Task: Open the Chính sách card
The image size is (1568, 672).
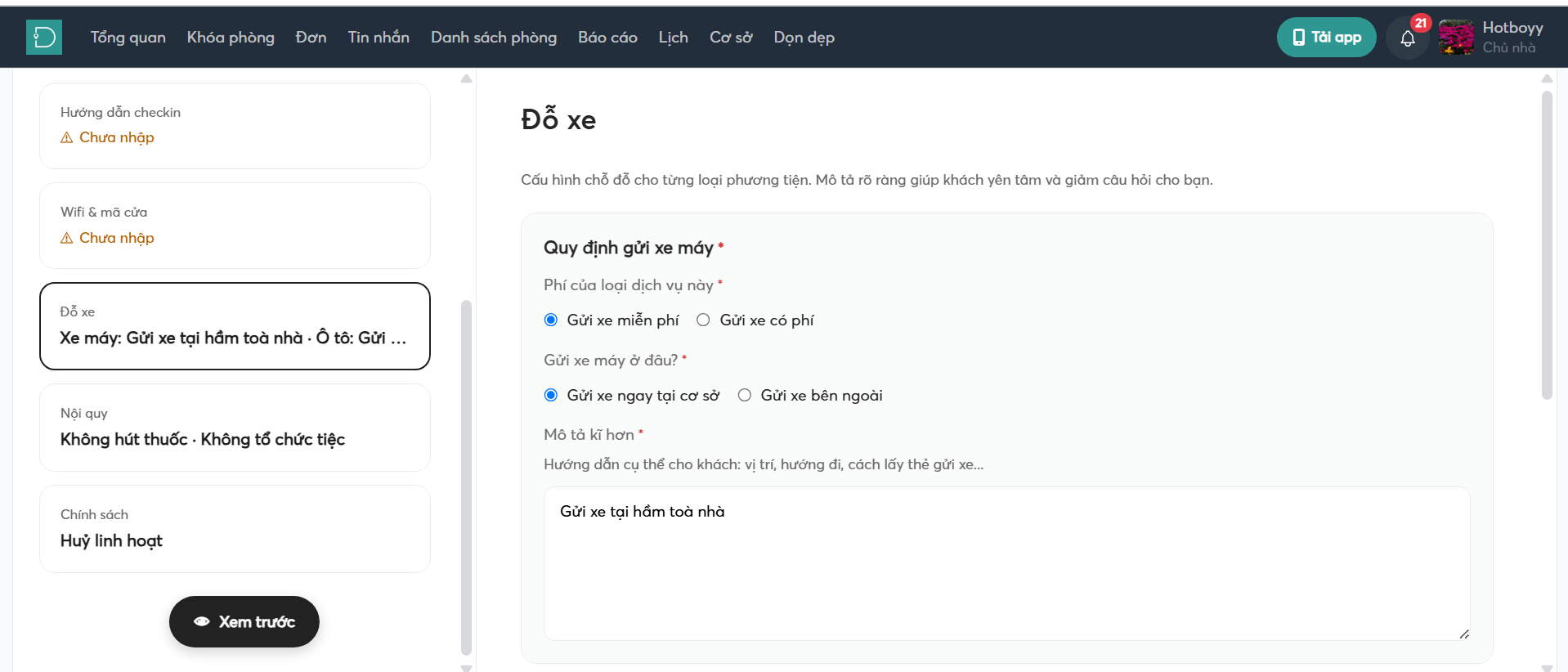Action: [235, 529]
